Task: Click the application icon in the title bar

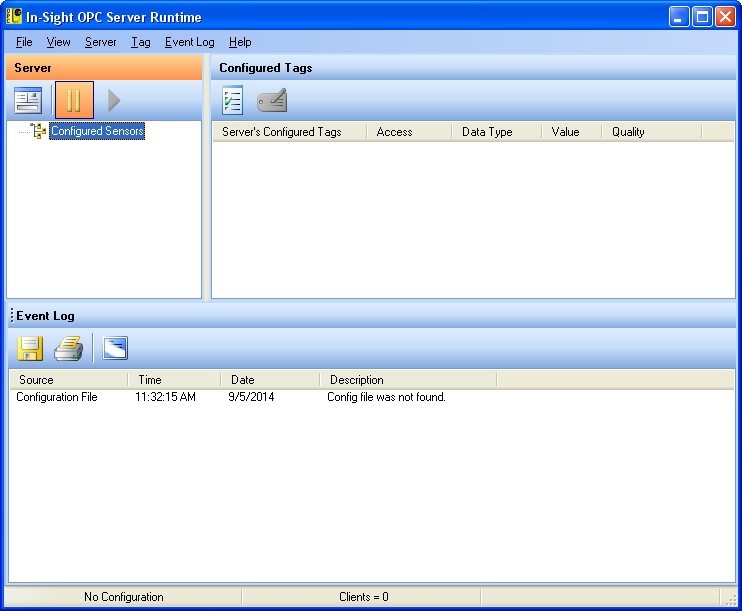Action: tap(14, 17)
